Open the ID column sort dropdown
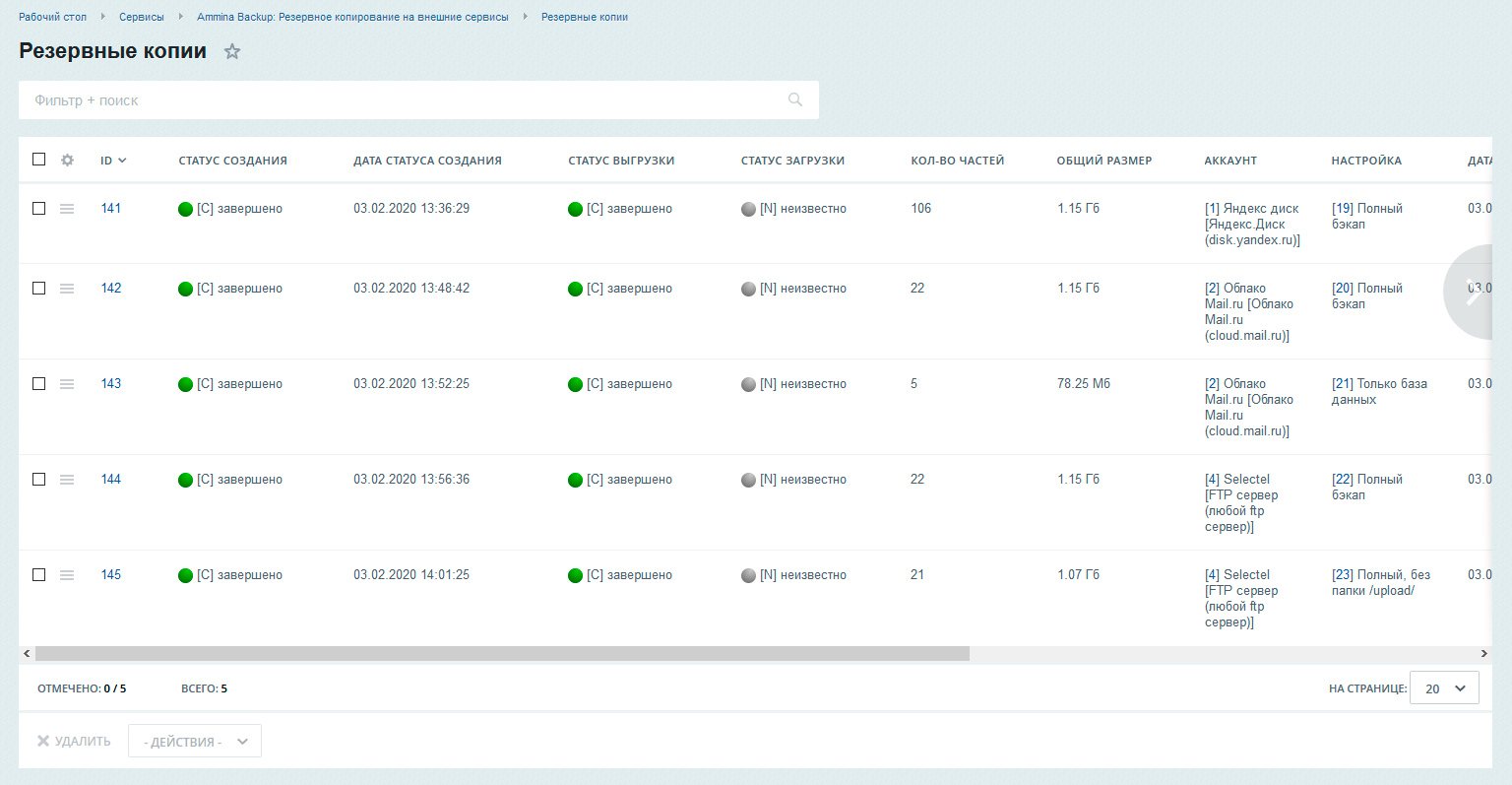Image resolution: width=1512 pixels, height=785 pixels. (124, 160)
